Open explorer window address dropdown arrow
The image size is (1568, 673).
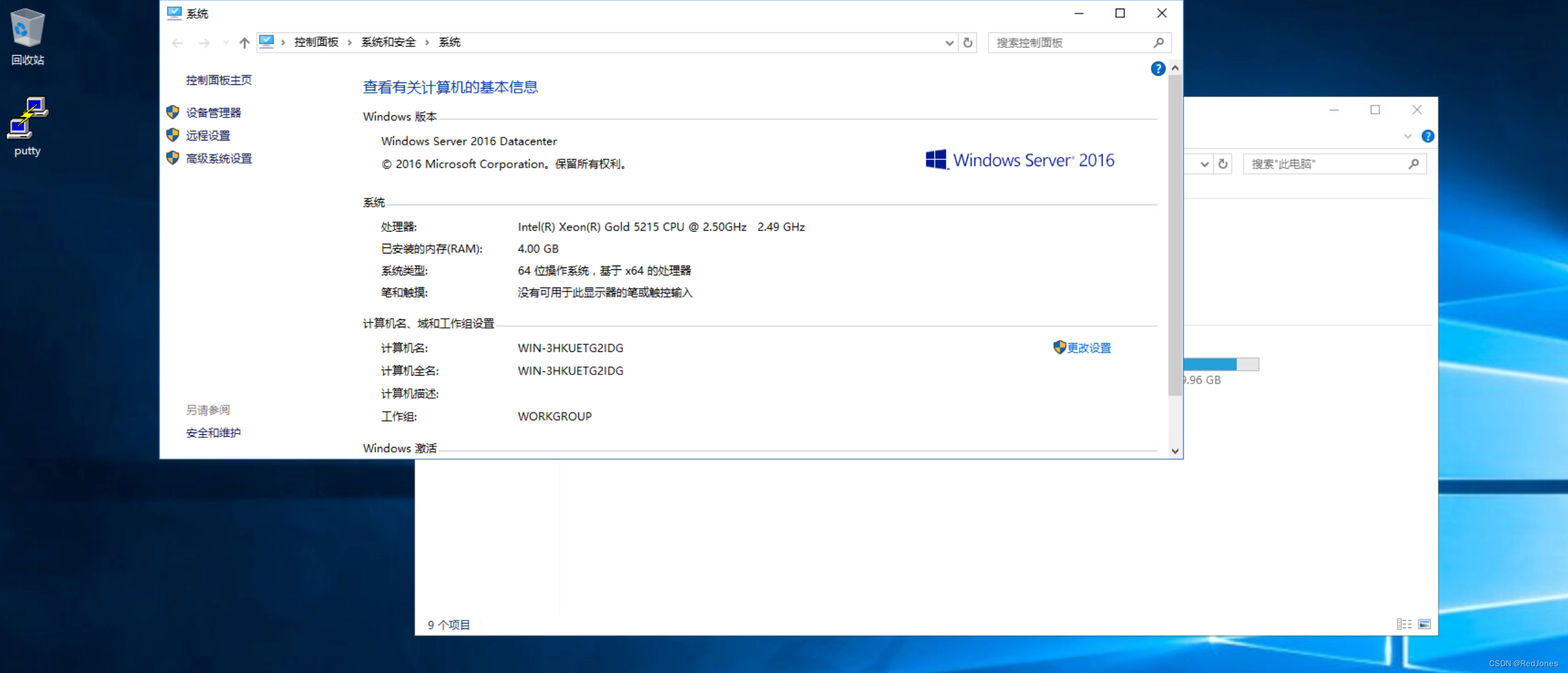pos(1204,164)
